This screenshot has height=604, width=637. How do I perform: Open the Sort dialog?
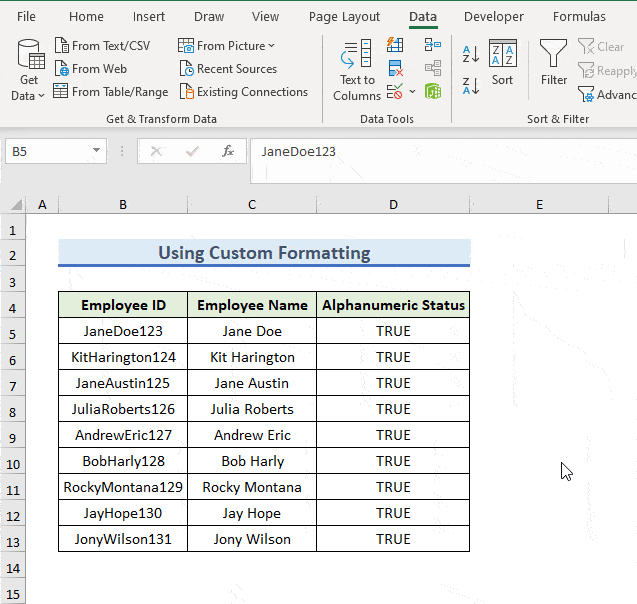point(503,63)
